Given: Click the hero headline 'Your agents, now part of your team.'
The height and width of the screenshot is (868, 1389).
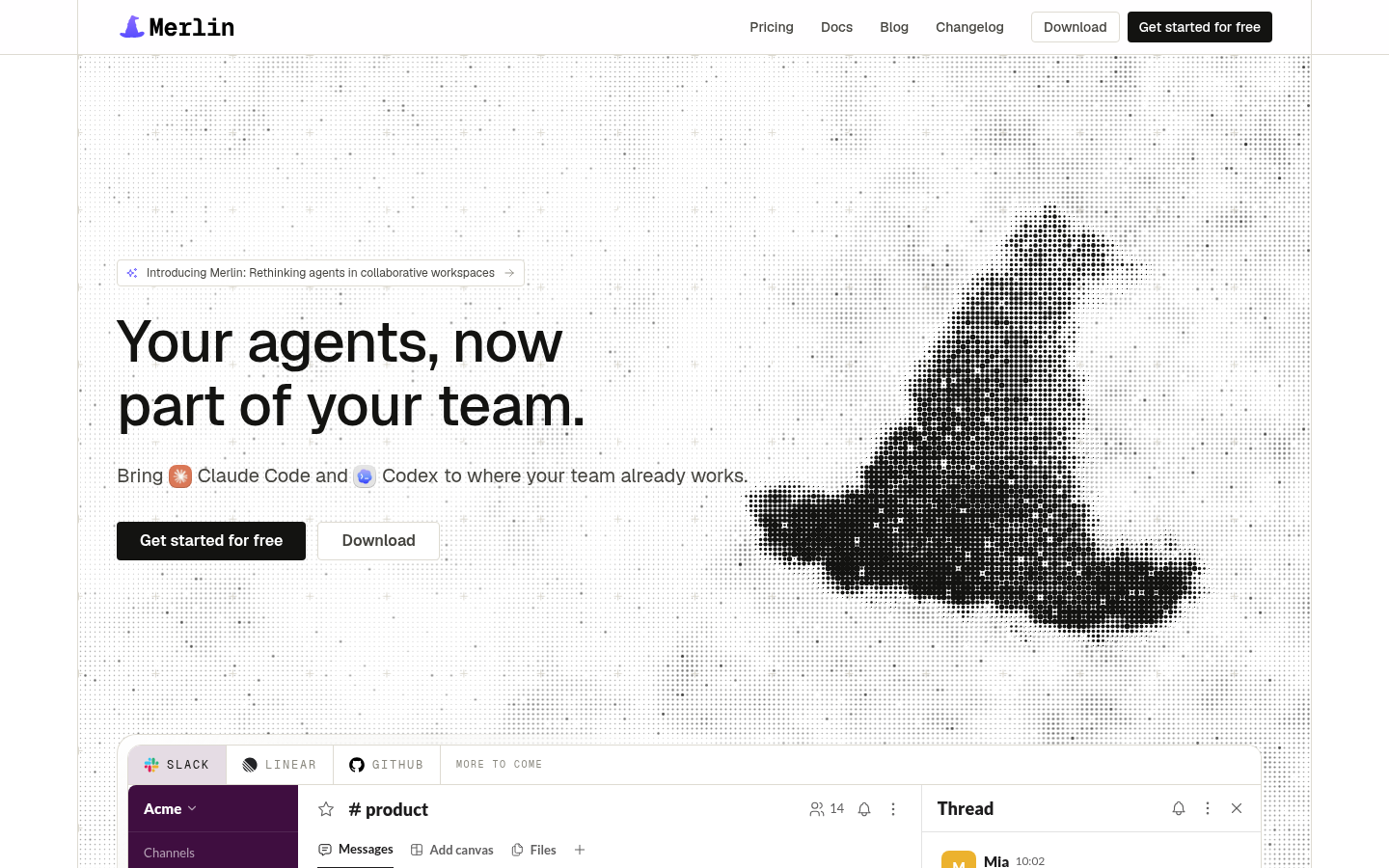Looking at the screenshot, I should click(x=350, y=373).
